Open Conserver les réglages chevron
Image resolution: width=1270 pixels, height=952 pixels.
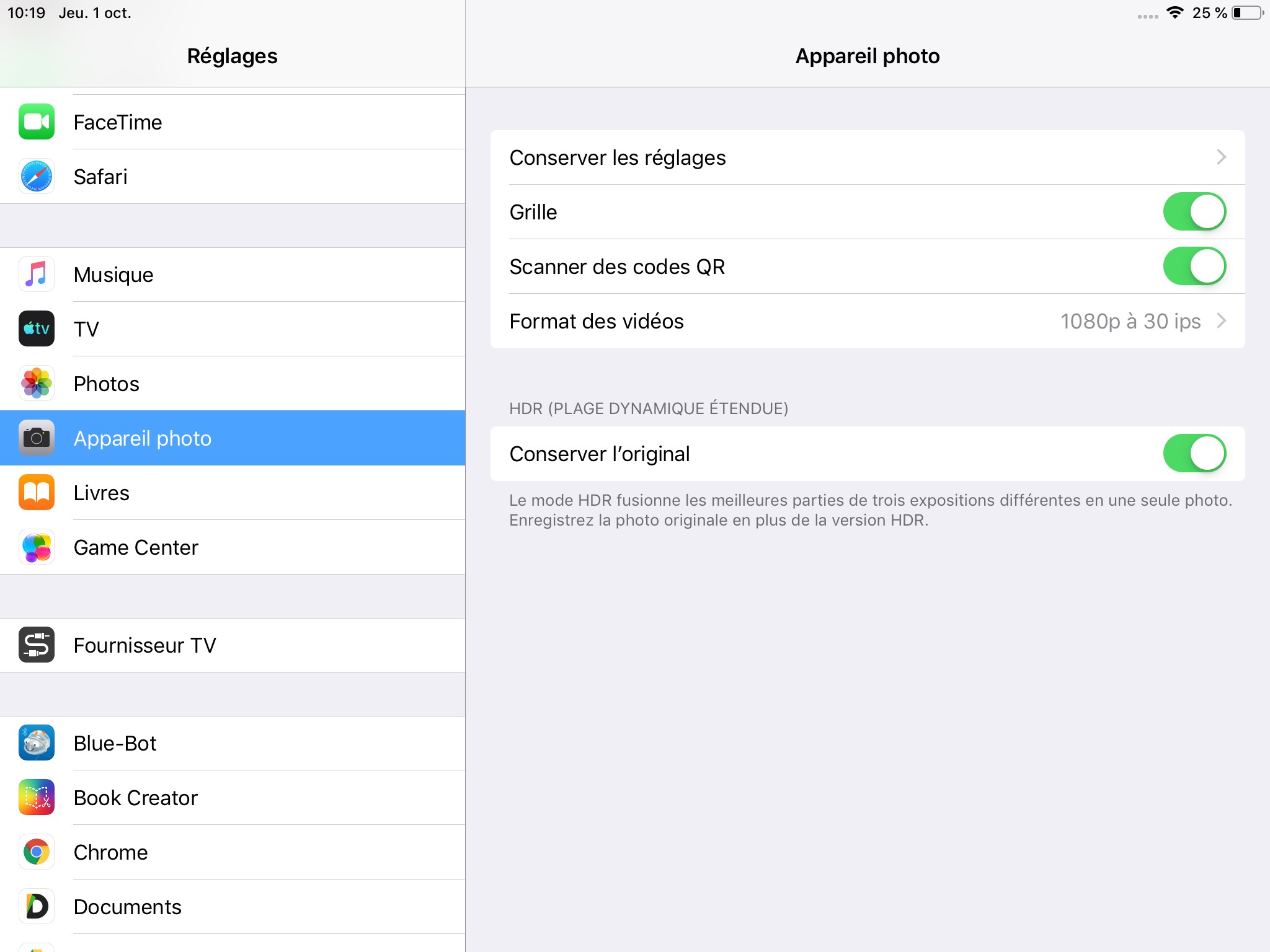coord(1221,157)
